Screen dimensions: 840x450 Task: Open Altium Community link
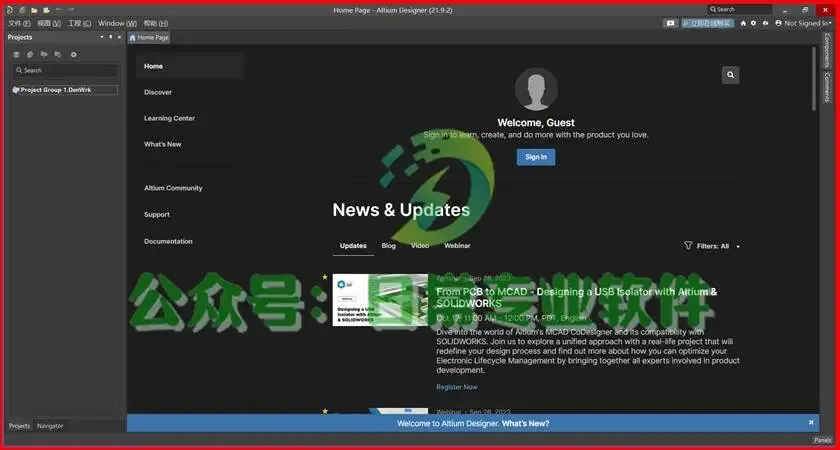click(x=173, y=188)
